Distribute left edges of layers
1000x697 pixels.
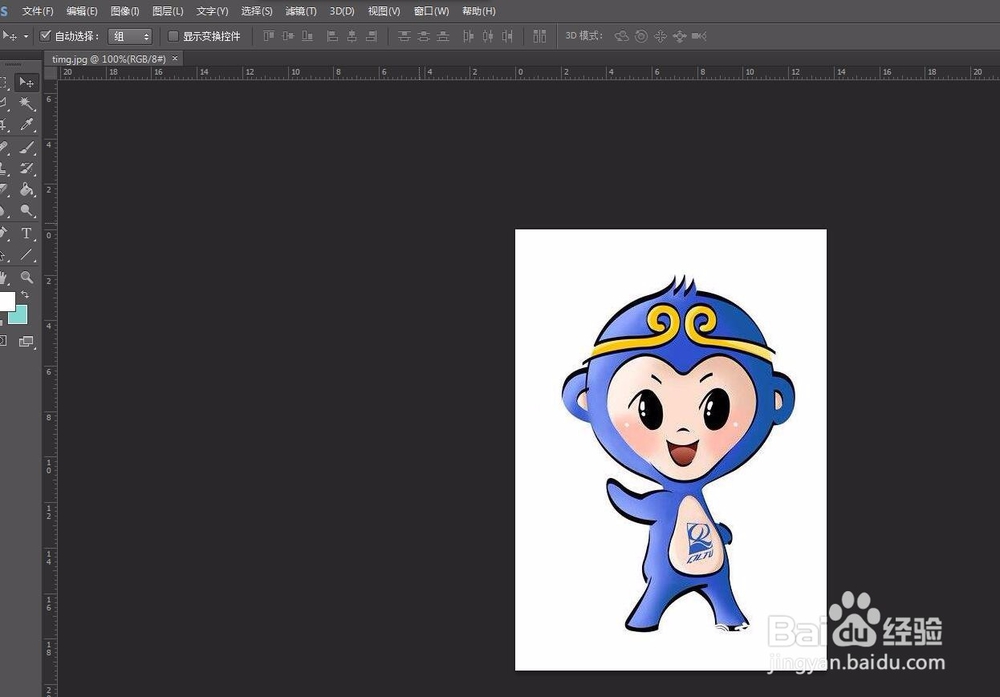tap(469, 36)
